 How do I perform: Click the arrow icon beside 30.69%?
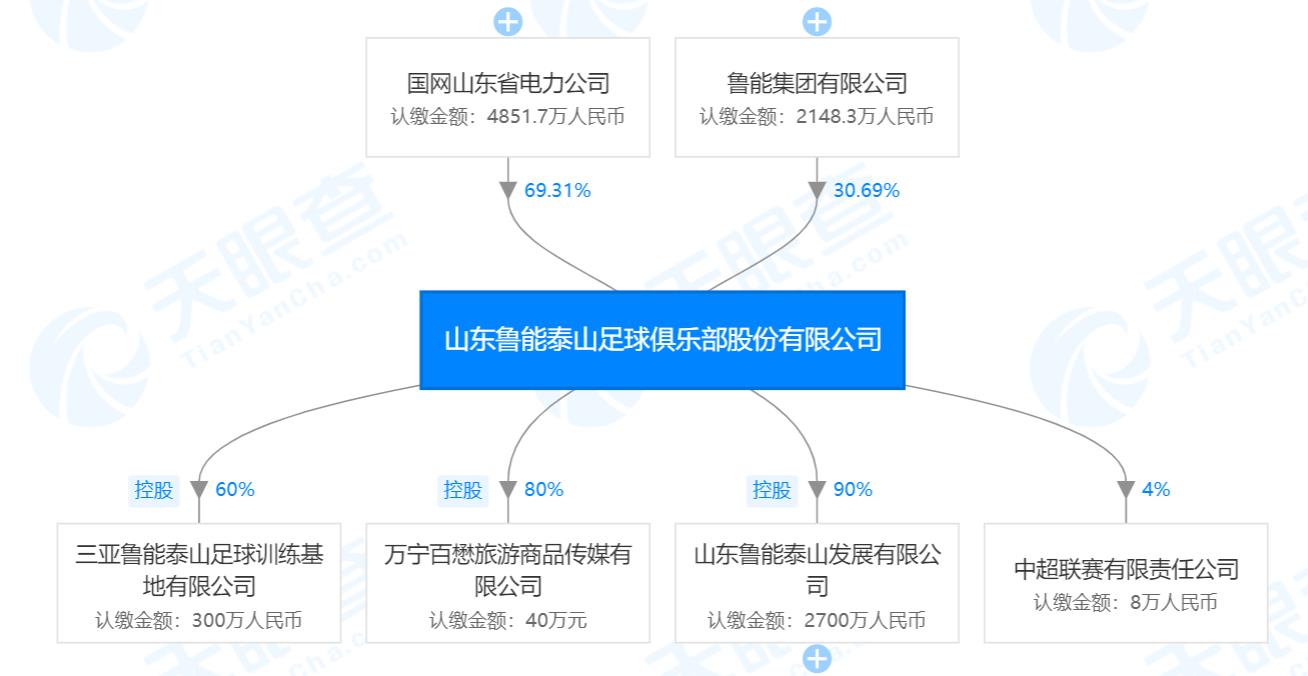click(x=815, y=189)
